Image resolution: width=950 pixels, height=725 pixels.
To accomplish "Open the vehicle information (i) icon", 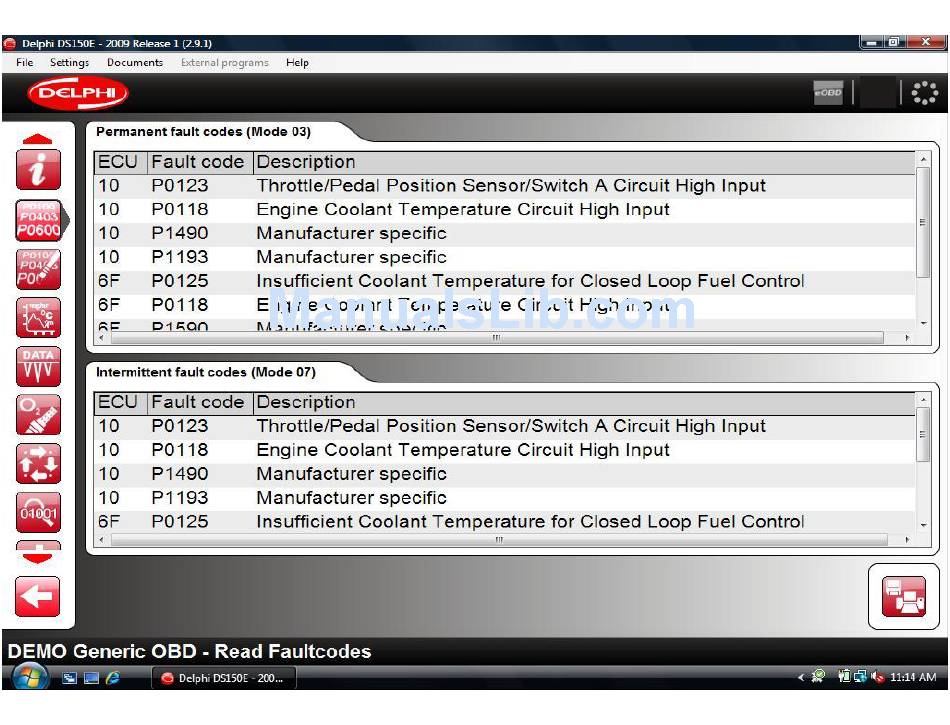I will click(38, 170).
